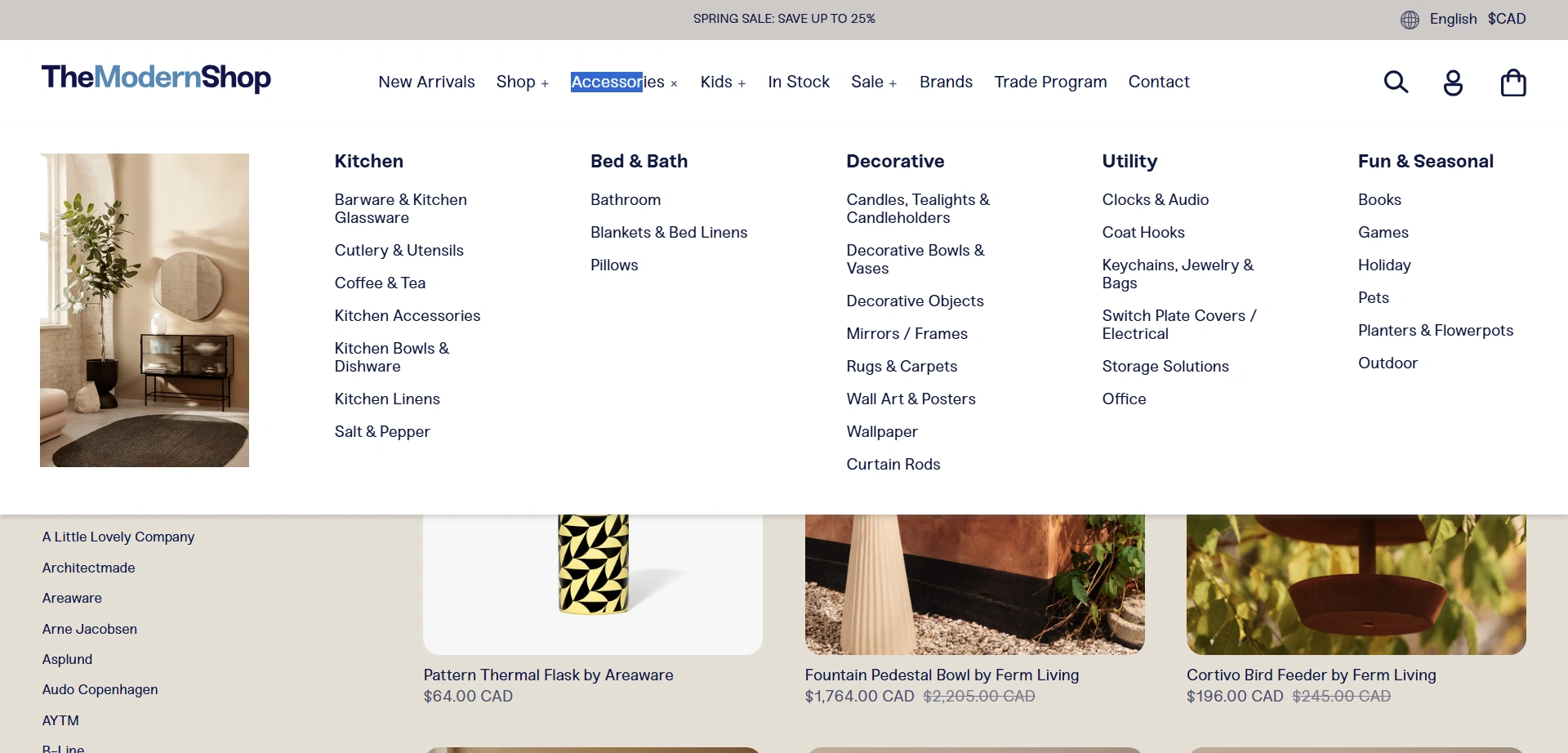Browse Mirrors / Frames category
1568x753 pixels.
click(x=906, y=334)
